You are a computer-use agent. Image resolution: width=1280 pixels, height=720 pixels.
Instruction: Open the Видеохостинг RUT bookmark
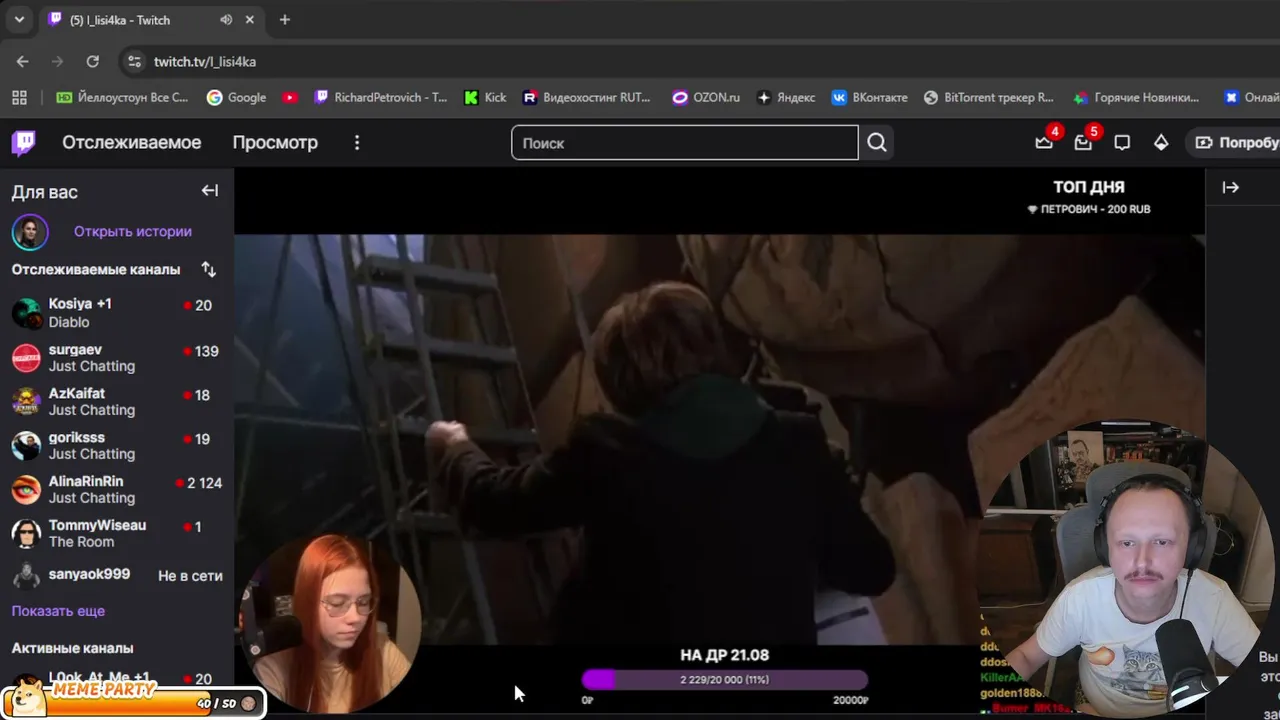pyautogui.click(x=587, y=97)
